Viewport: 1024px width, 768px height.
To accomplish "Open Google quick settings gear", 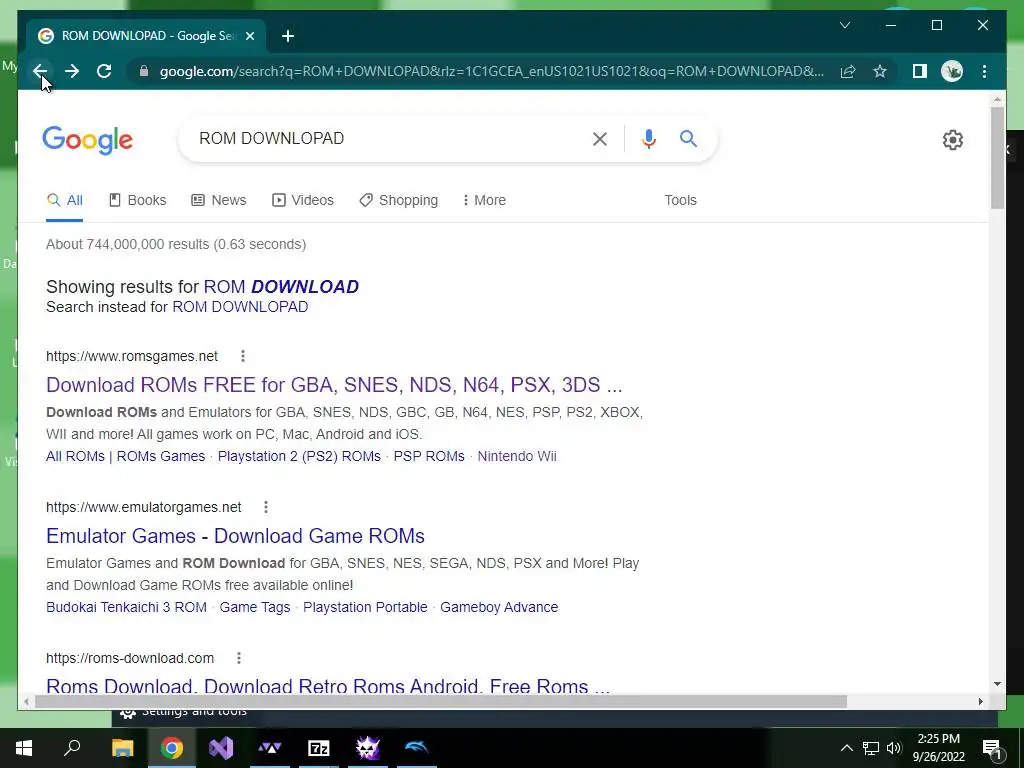I will (x=953, y=140).
